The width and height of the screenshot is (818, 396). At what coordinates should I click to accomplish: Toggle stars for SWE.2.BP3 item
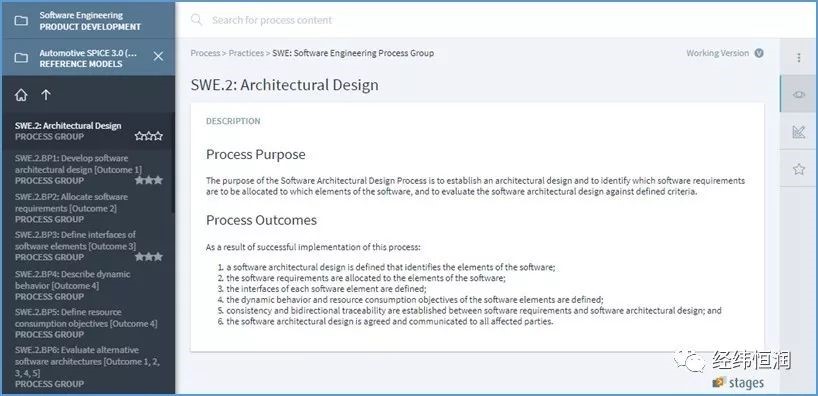[x=149, y=257]
